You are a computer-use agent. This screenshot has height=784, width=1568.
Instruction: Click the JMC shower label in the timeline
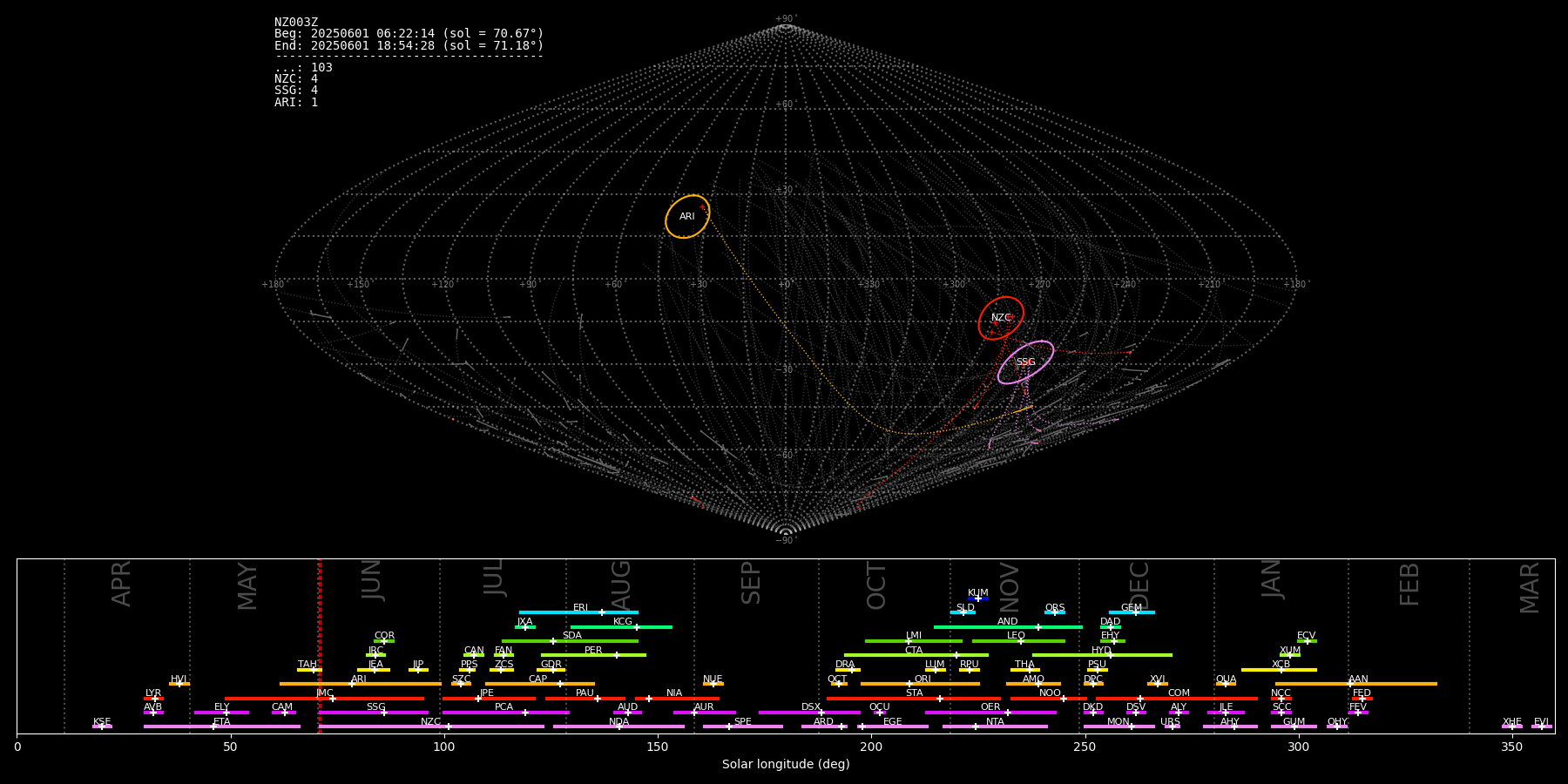pyautogui.click(x=324, y=693)
